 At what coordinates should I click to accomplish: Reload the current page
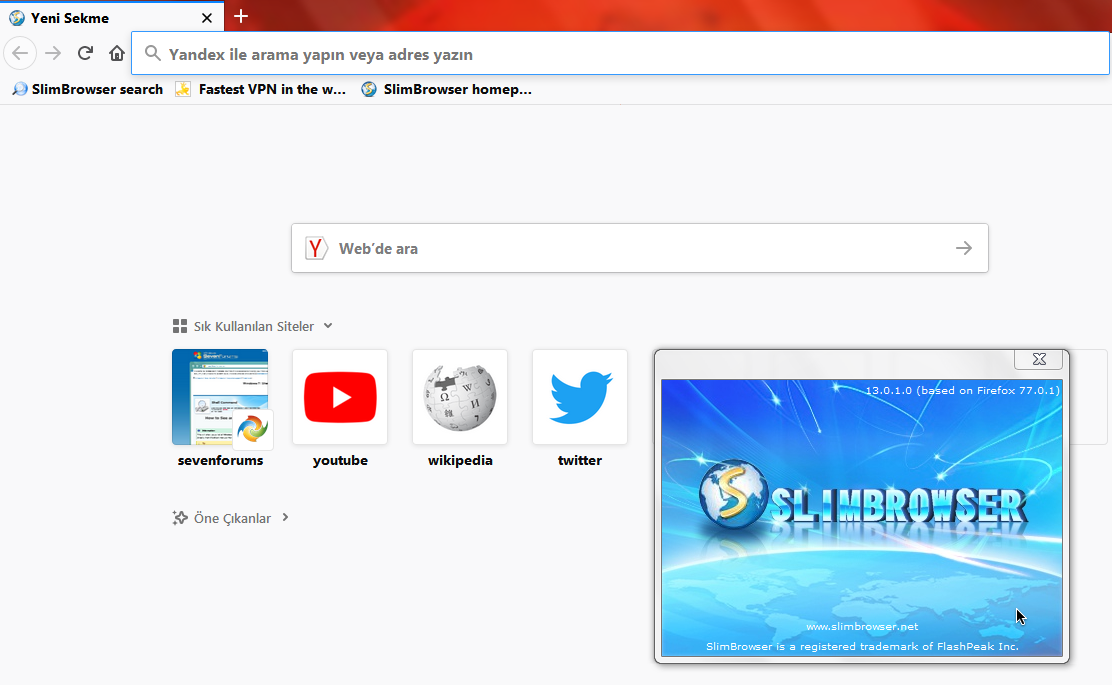pyautogui.click(x=85, y=53)
